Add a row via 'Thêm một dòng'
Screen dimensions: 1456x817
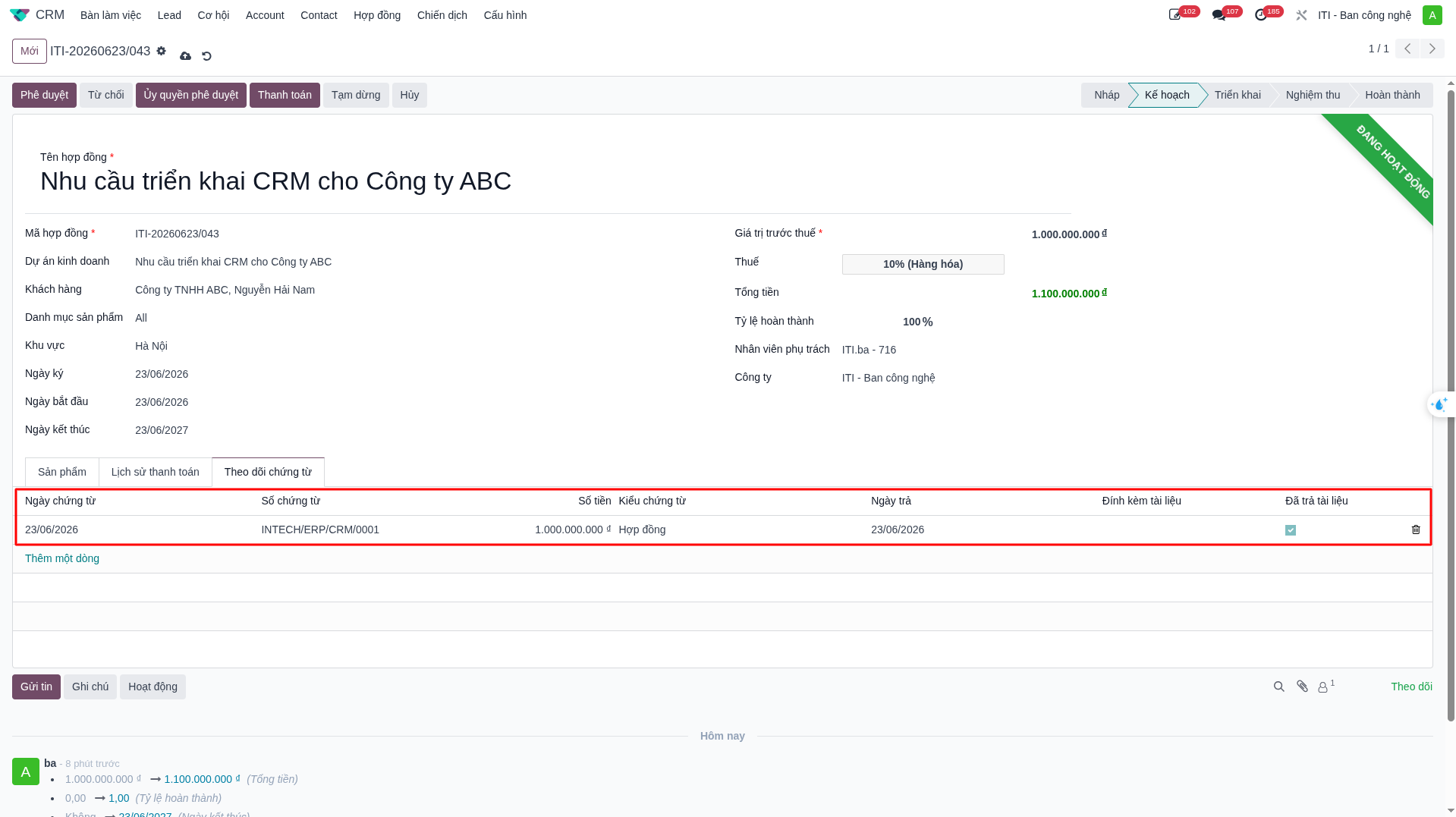click(x=62, y=558)
